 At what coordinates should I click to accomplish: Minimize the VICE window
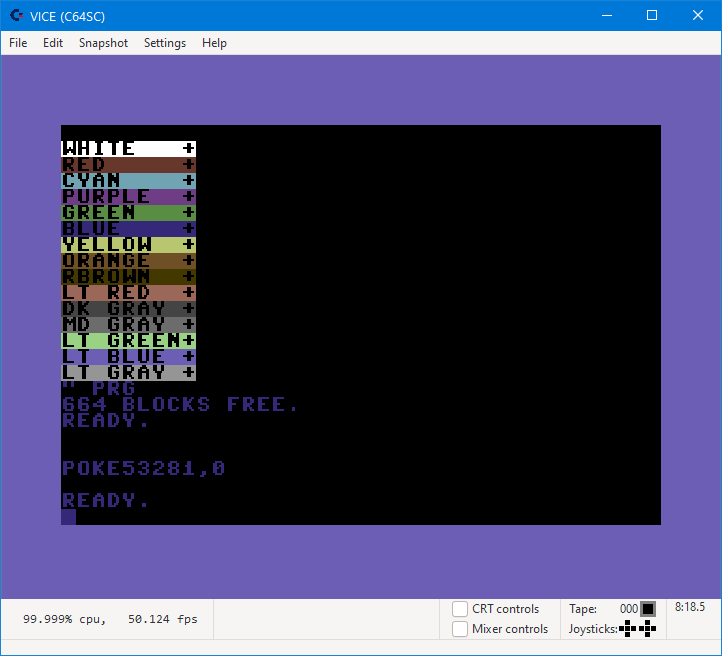click(607, 16)
